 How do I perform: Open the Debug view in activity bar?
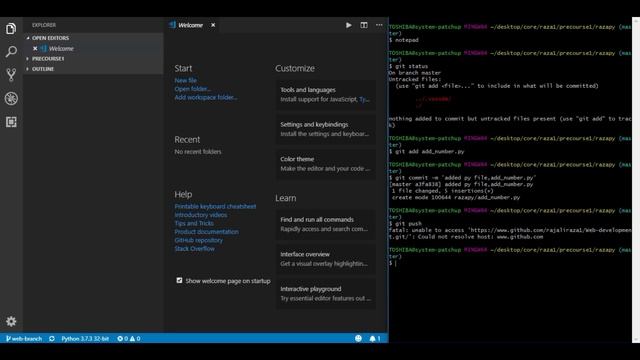(11, 98)
